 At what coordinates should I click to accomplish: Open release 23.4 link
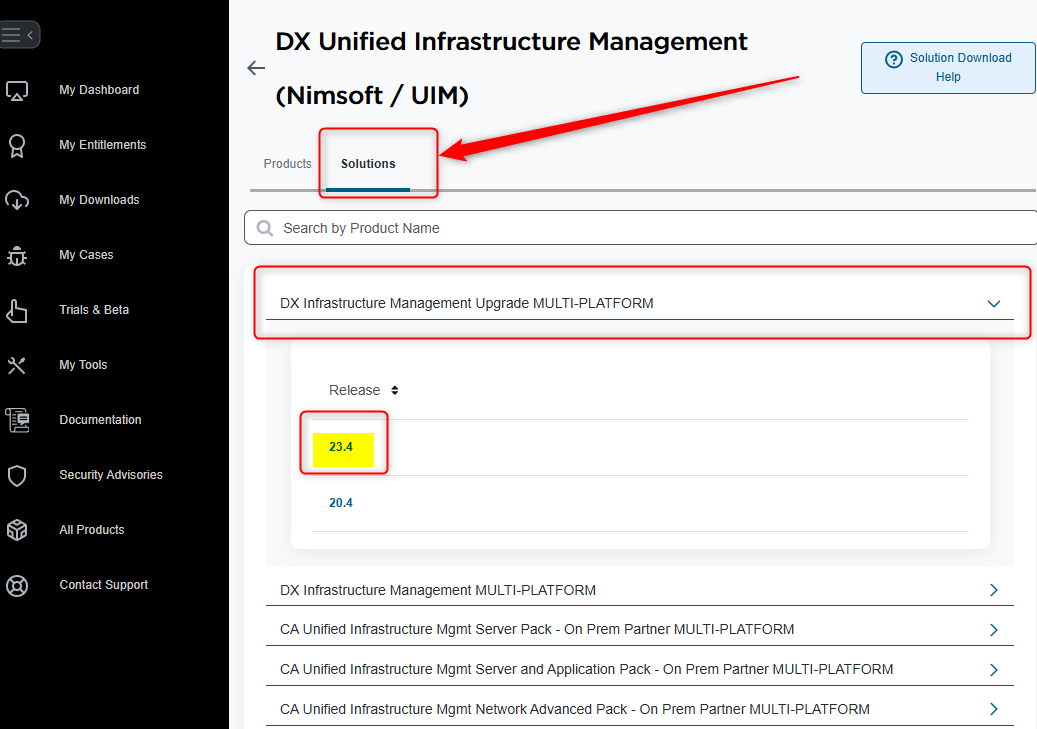(x=341, y=447)
